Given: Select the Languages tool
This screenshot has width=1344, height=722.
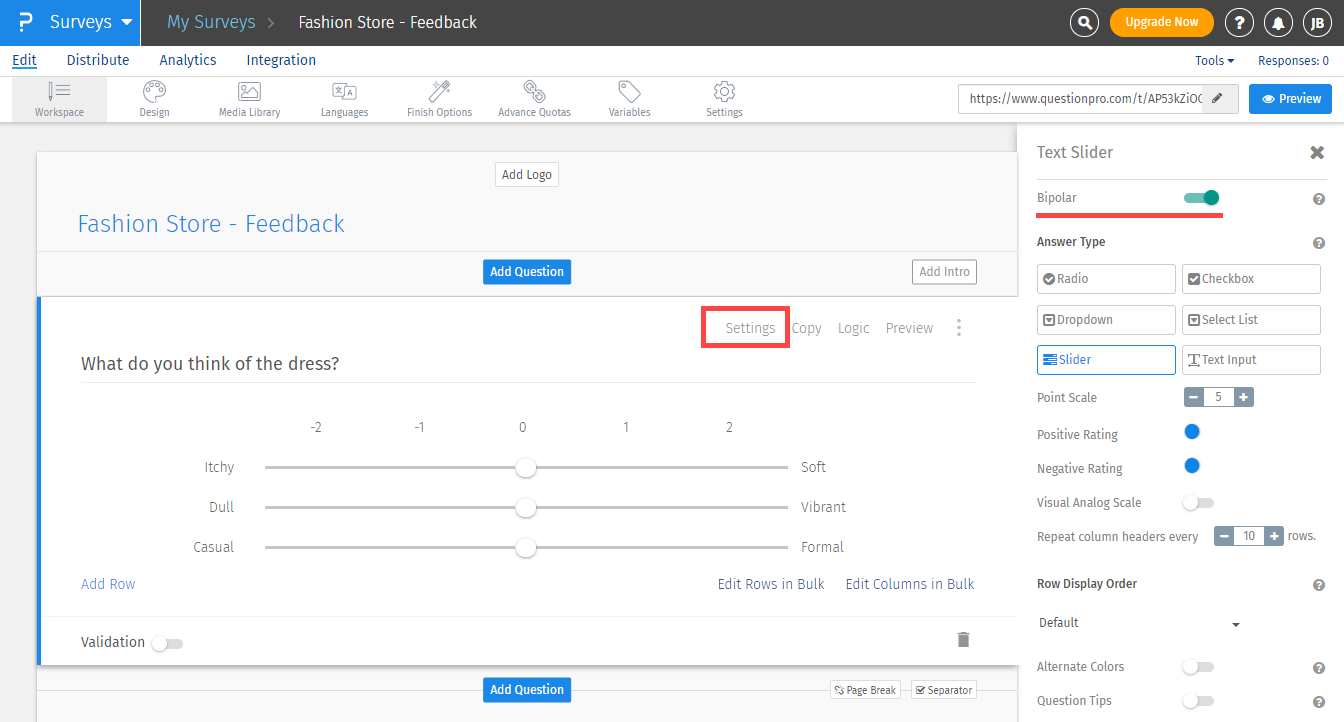Looking at the screenshot, I should [344, 98].
